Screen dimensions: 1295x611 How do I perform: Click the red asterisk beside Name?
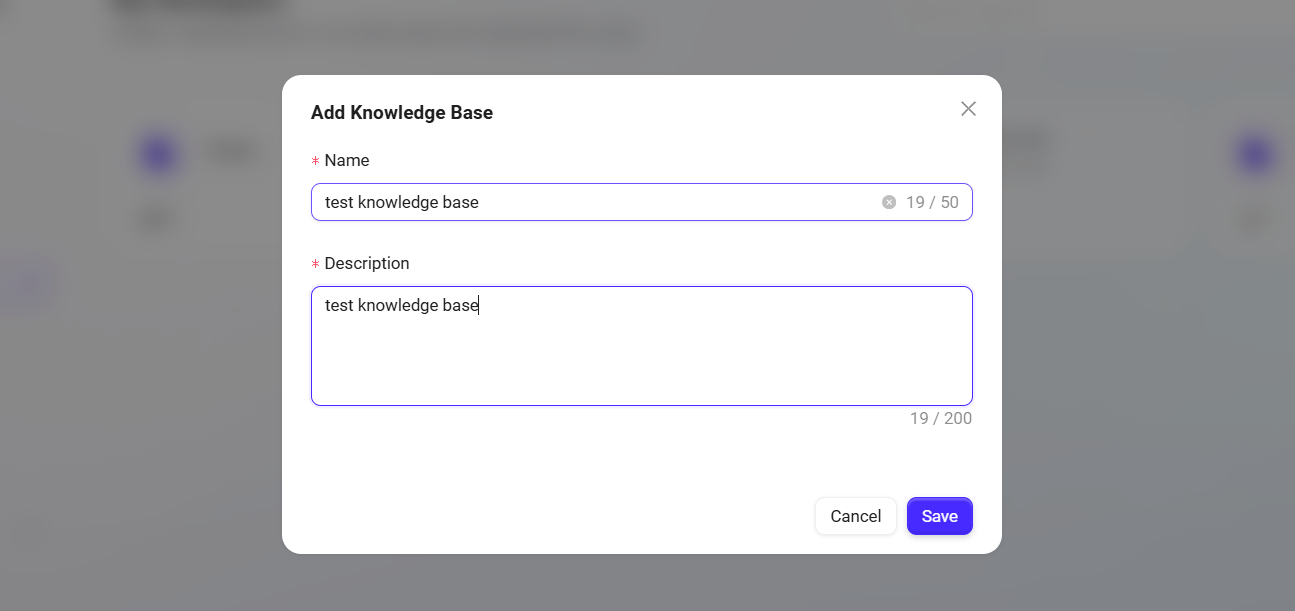[x=316, y=161]
